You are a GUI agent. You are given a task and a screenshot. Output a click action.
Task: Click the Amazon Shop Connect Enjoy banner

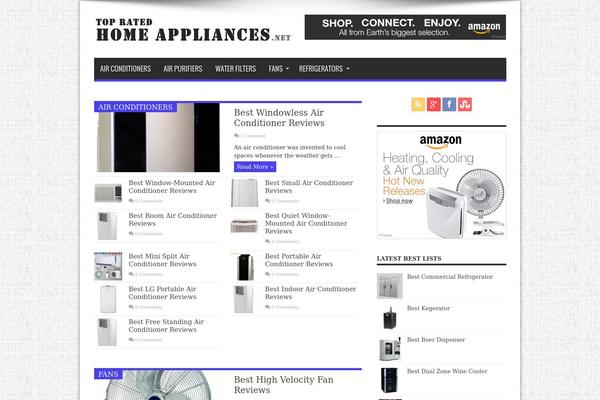[x=405, y=27]
